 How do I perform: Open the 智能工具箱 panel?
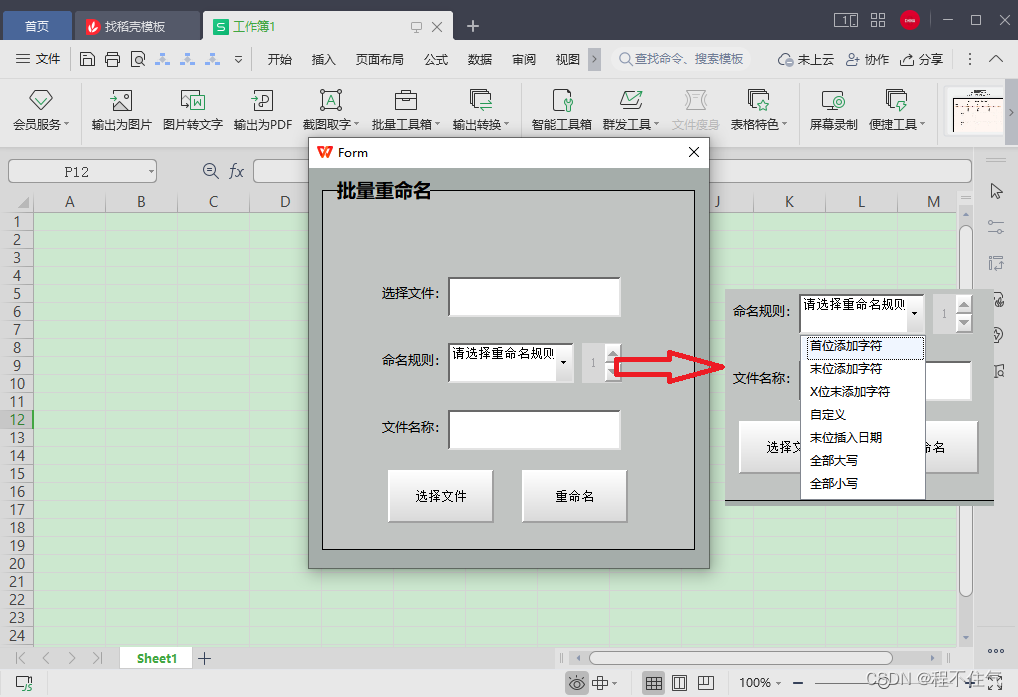click(x=561, y=110)
